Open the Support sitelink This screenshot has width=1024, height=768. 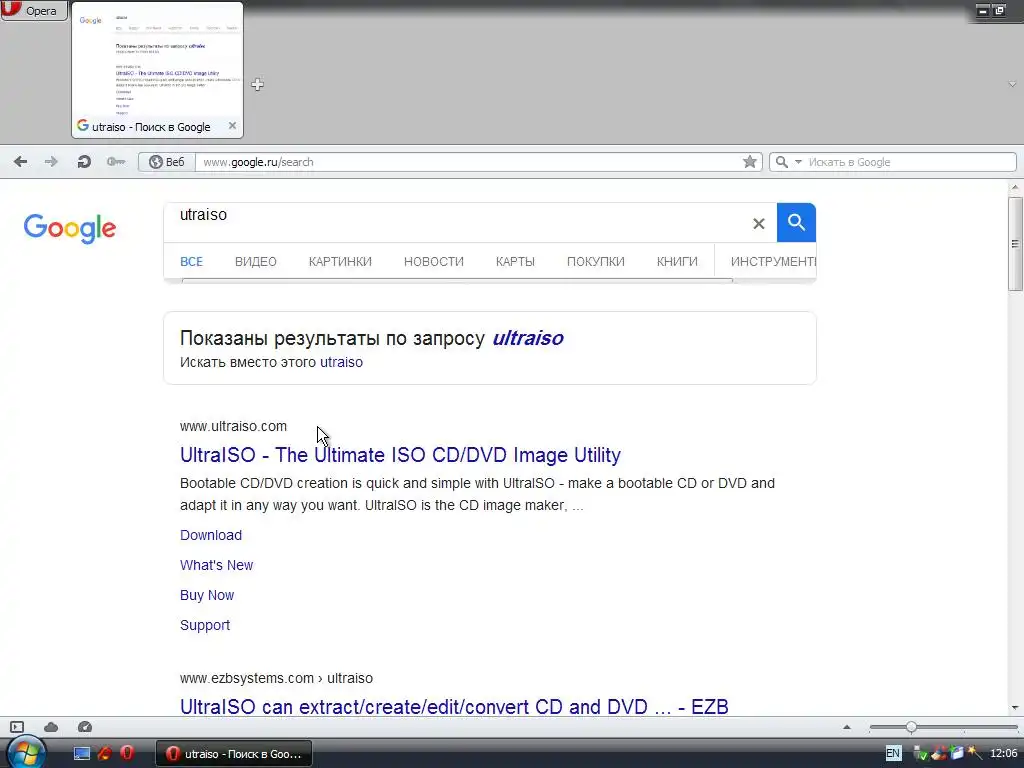point(205,626)
